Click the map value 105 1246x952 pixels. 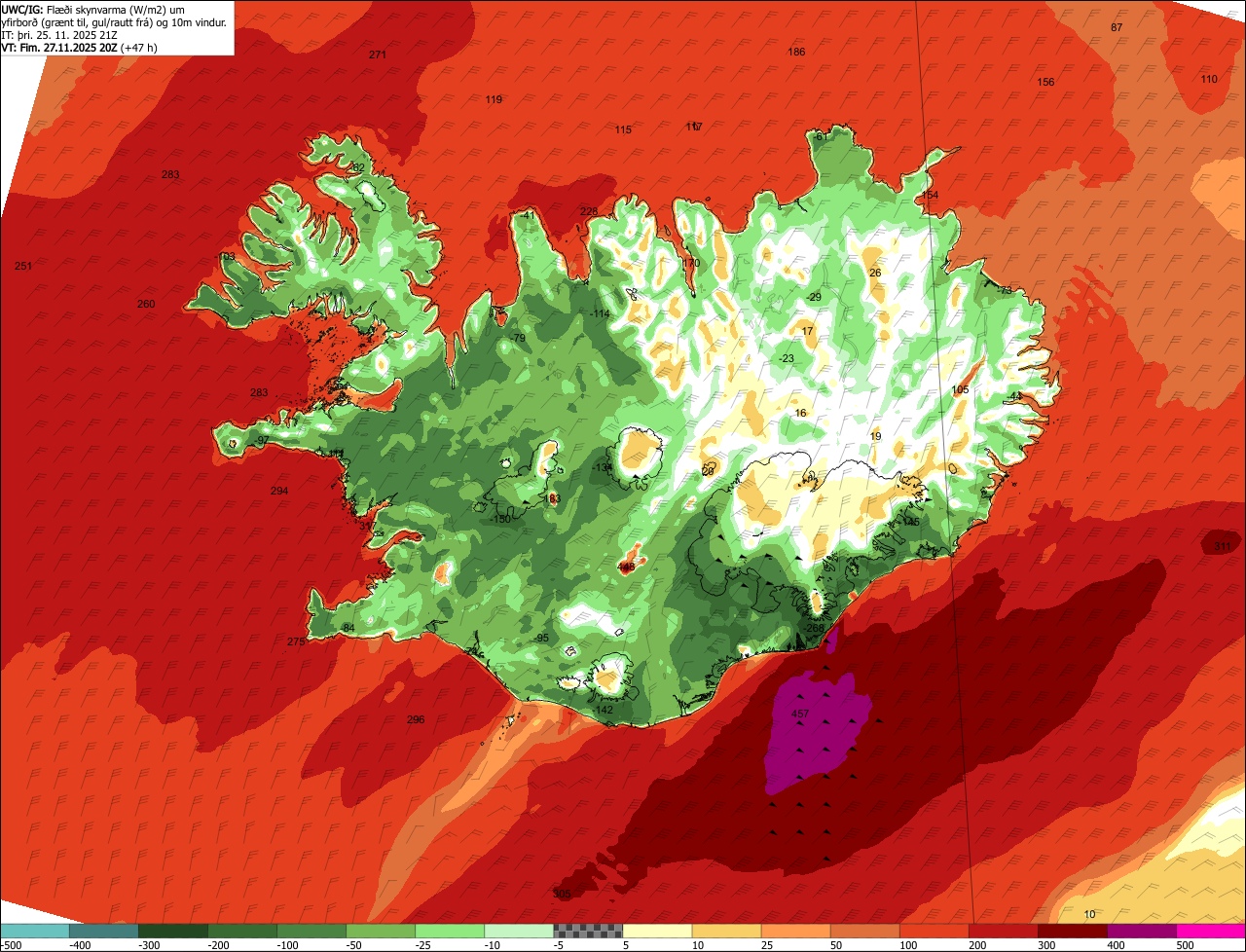click(961, 389)
